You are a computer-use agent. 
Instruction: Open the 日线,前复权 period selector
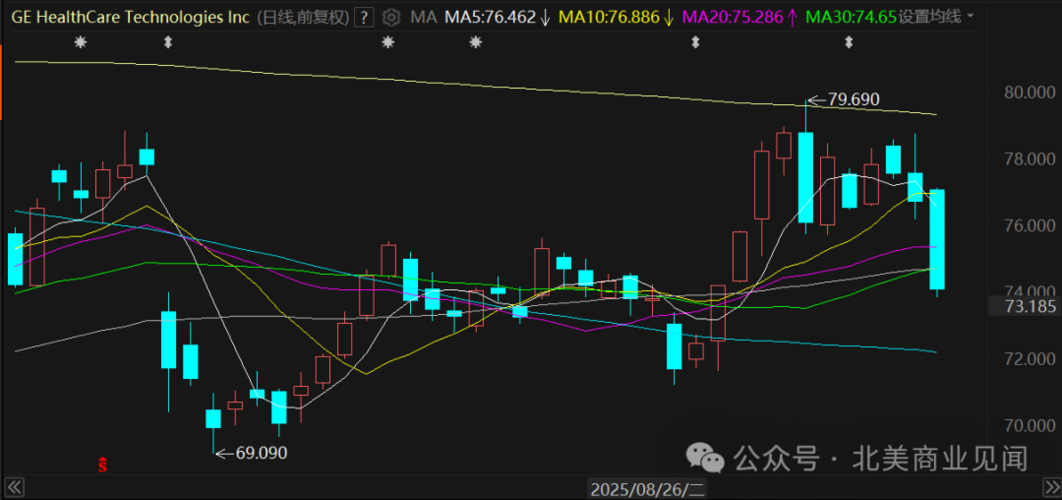click(303, 16)
